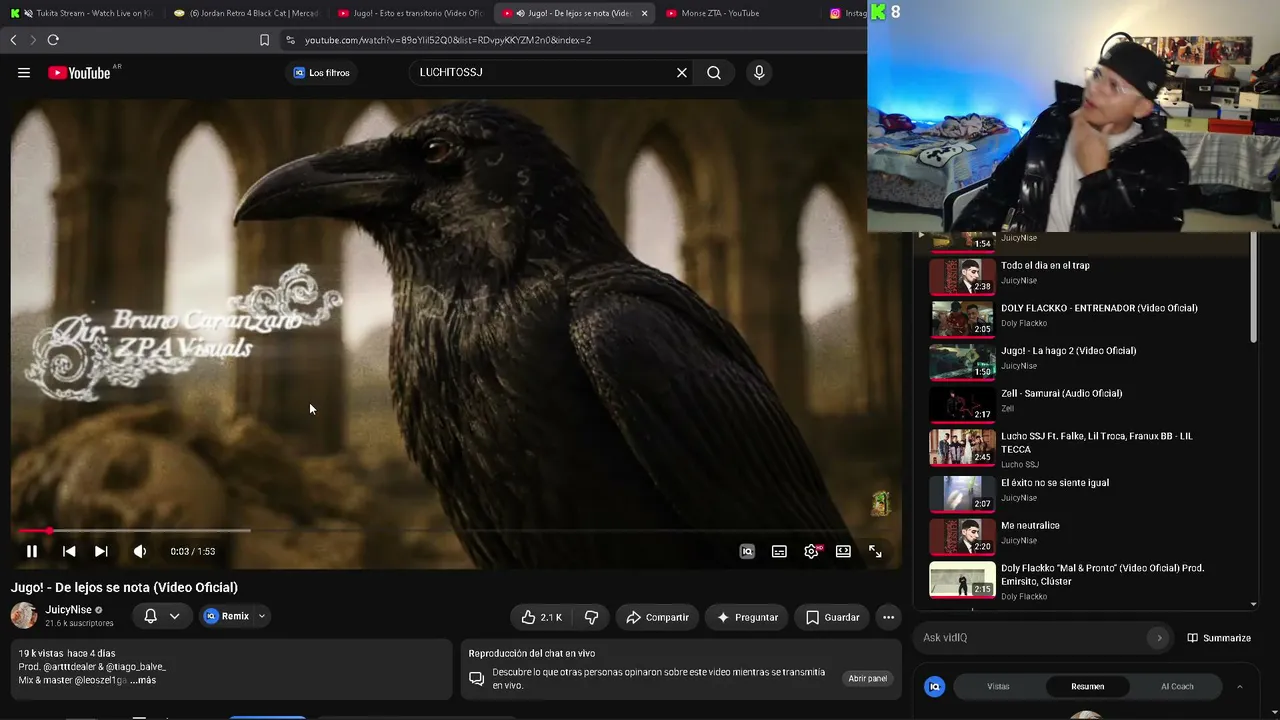Image resolution: width=1280 pixels, height=720 pixels.
Task: Close the "De lejos se nota" tab
Action: [644, 13]
